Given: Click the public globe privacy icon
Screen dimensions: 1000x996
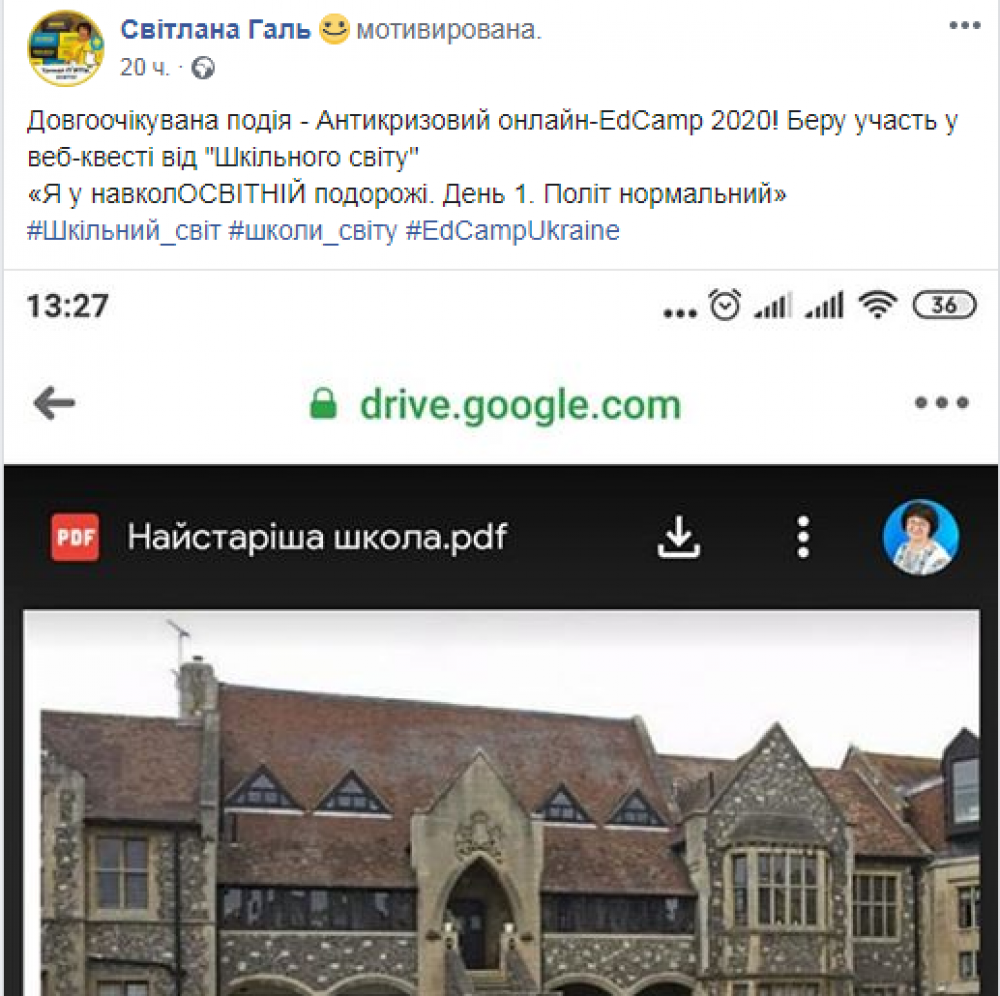Looking at the screenshot, I should coord(205,68).
